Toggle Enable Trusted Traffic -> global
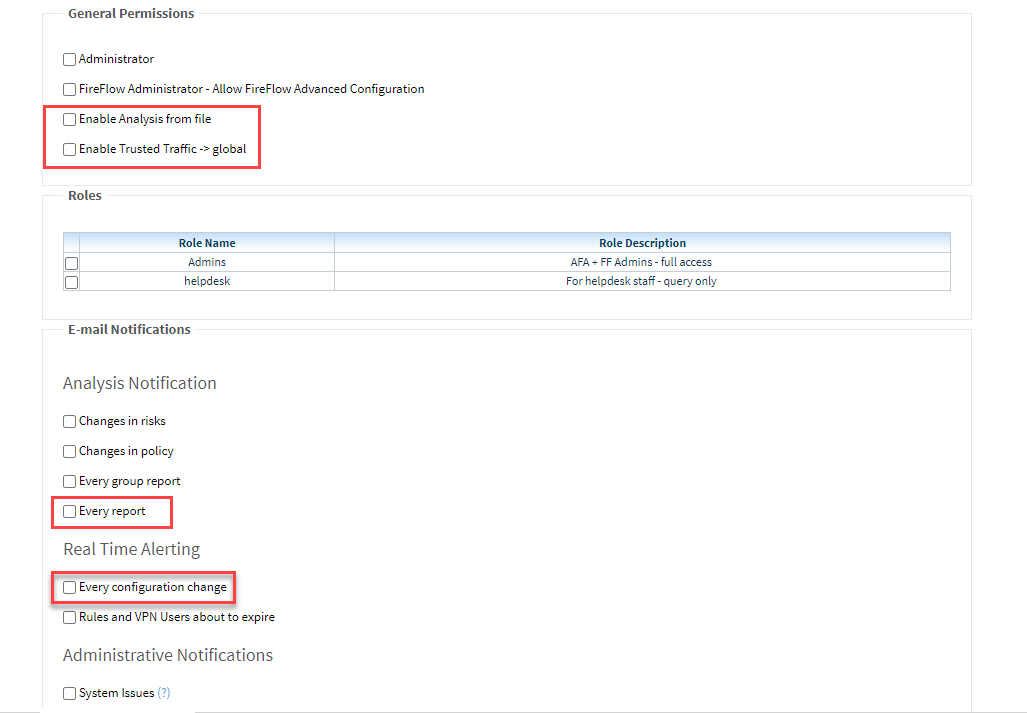This screenshot has height=713, width=1027. click(69, 149)
